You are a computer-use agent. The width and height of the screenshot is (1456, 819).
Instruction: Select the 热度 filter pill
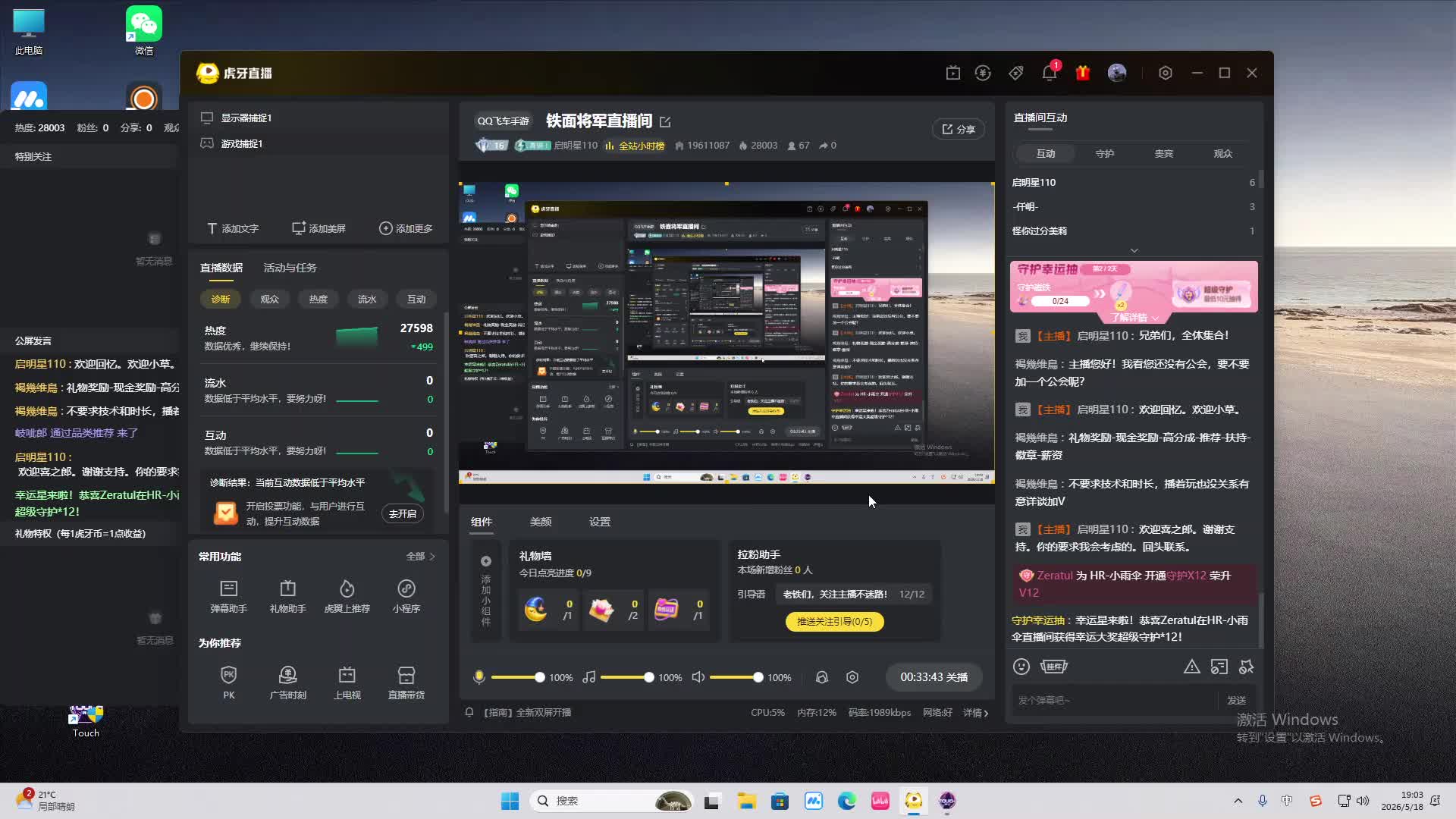(x=318, y=299)
